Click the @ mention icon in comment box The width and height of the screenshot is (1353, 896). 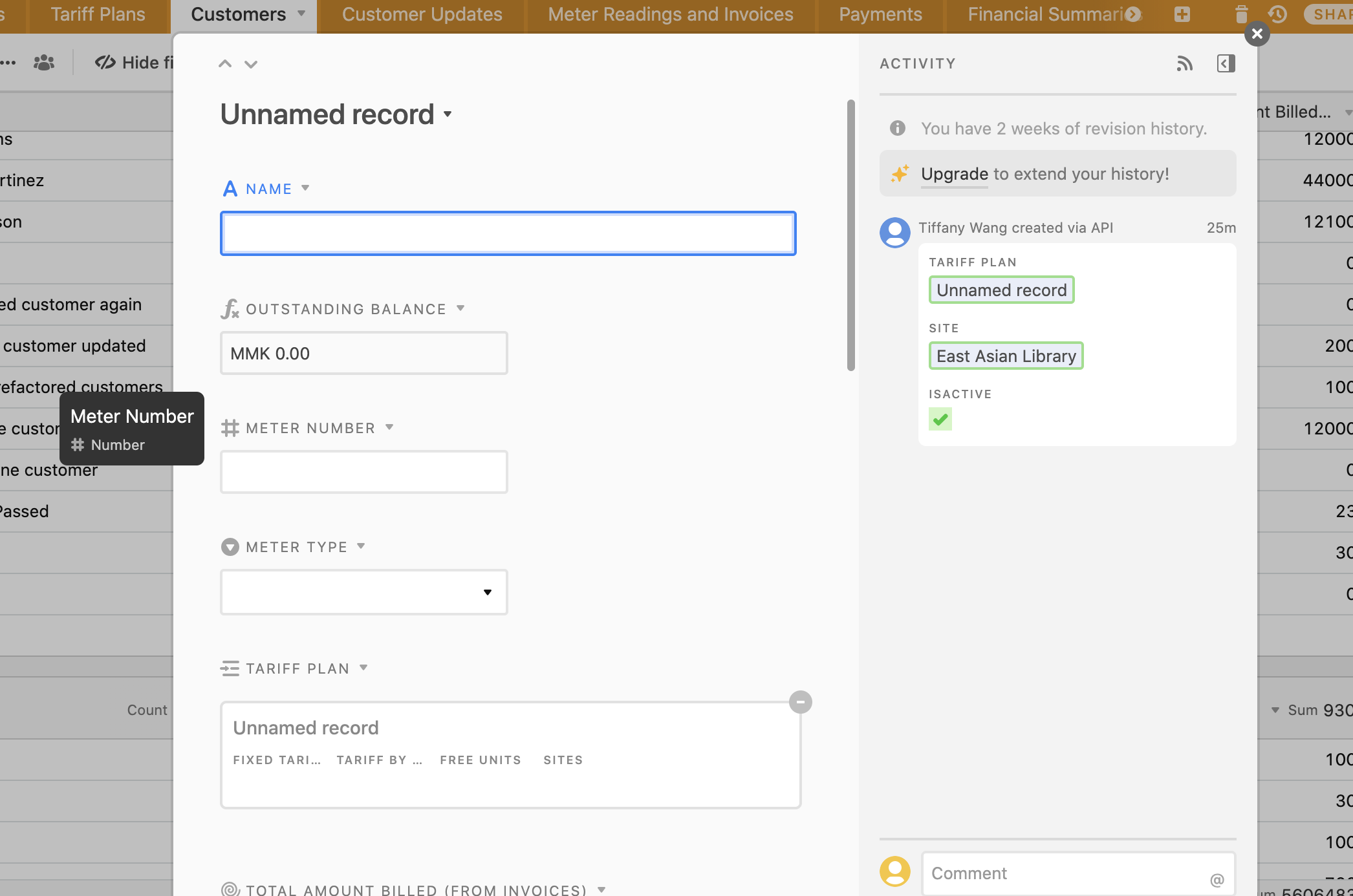point(1217,879)
